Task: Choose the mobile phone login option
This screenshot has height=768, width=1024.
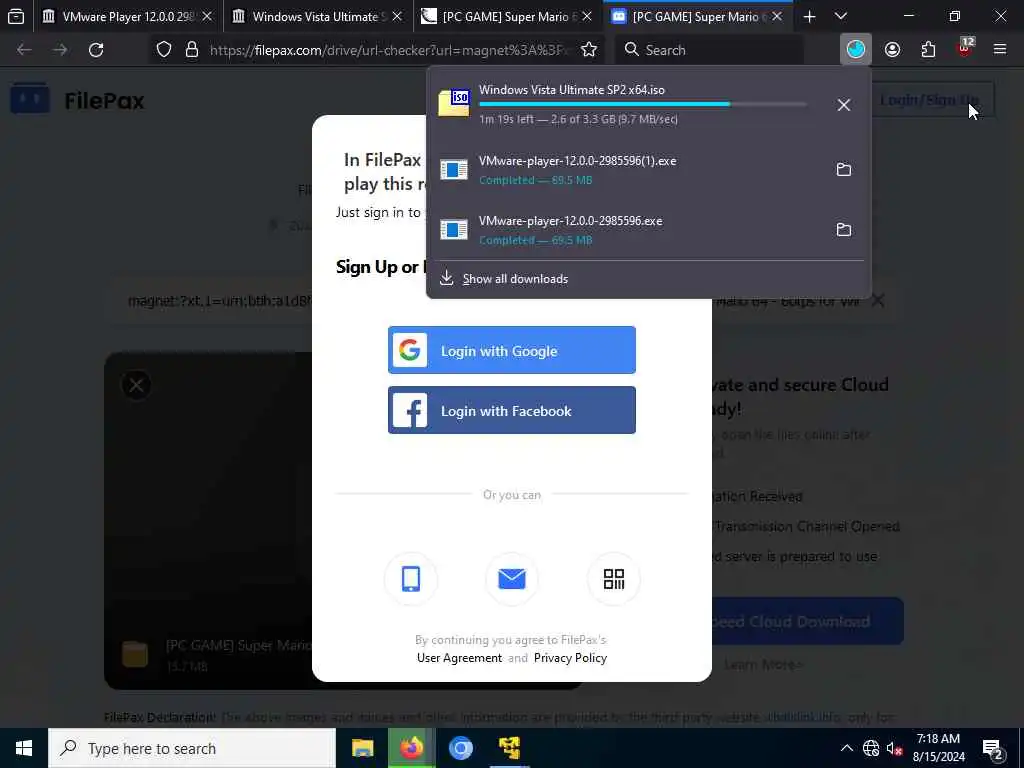Action: 411,579
